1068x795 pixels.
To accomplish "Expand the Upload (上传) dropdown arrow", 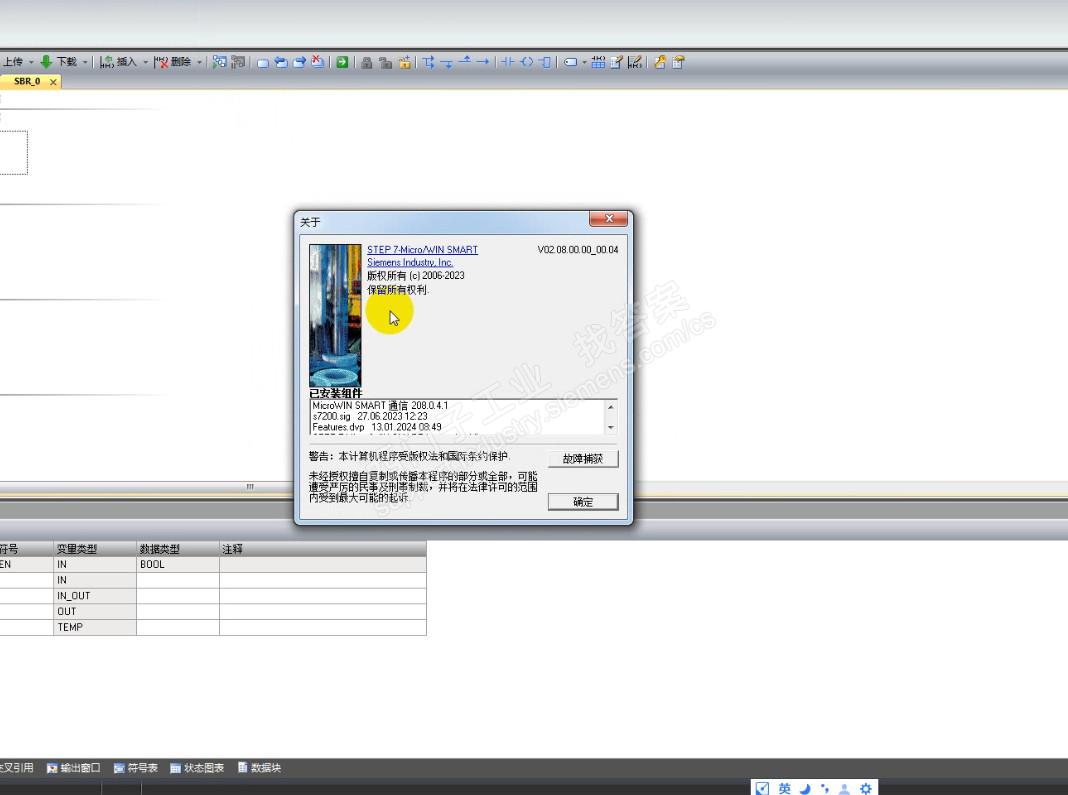I will [31, 62].
